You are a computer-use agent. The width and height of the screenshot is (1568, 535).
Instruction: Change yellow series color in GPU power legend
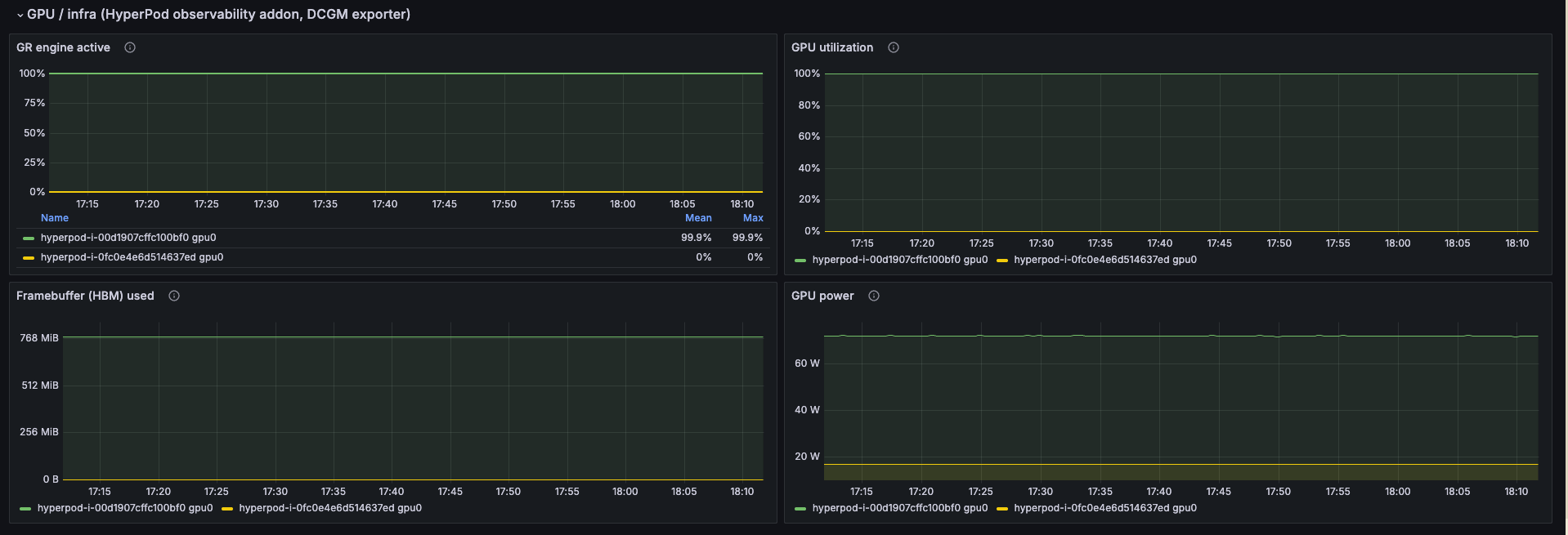click(1002, 509)
